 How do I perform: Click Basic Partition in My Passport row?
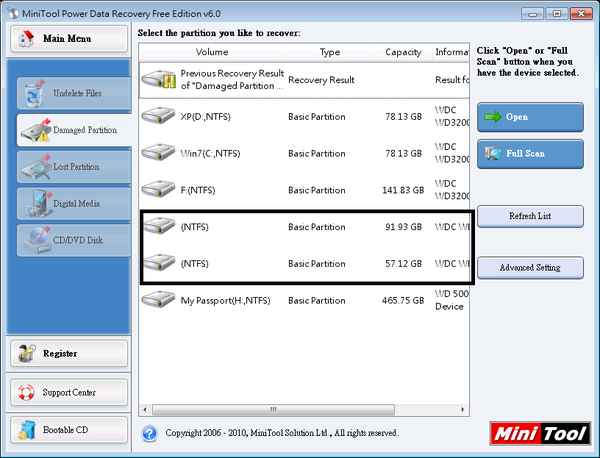317,301
